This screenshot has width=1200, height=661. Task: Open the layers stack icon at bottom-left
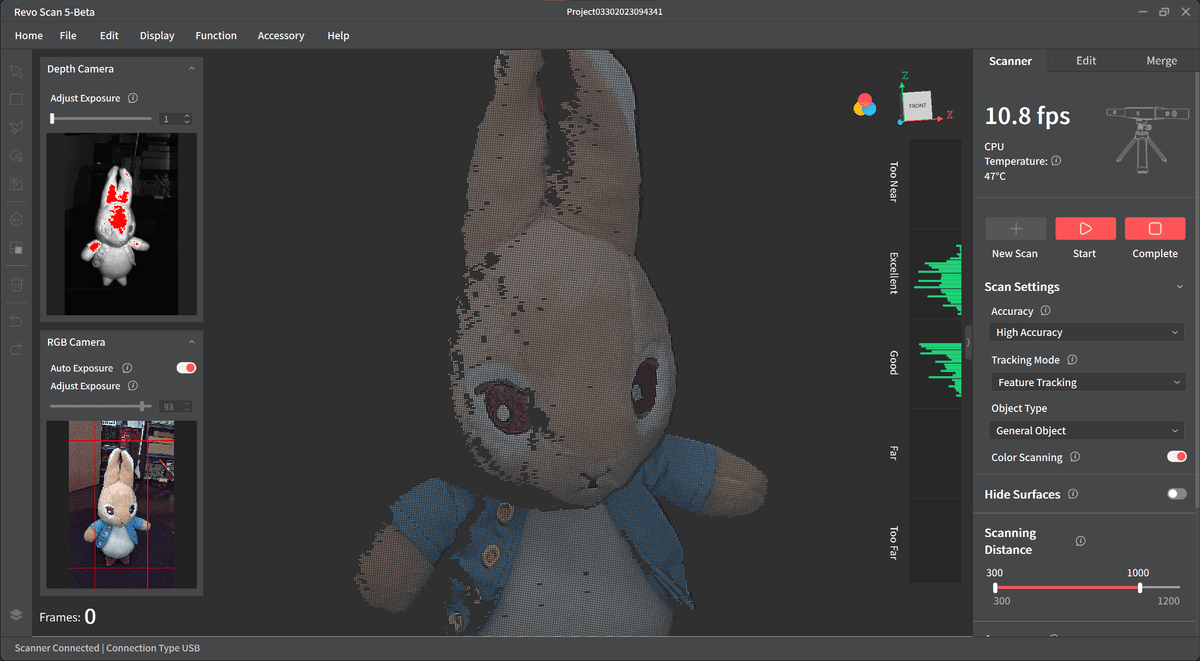click(x=16, y=615)
